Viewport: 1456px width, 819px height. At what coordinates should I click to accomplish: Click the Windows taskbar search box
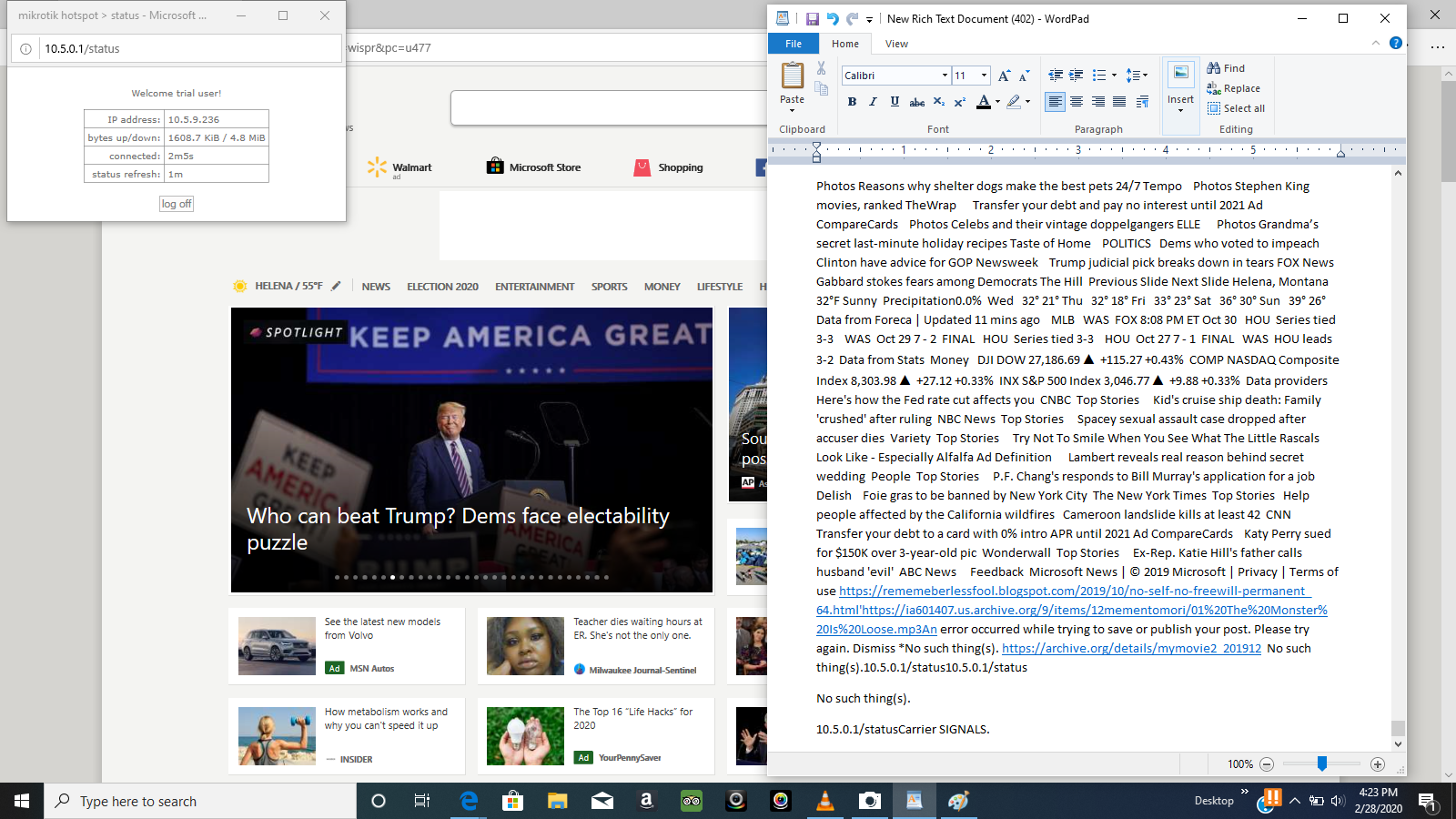click(x=200, y=801)
